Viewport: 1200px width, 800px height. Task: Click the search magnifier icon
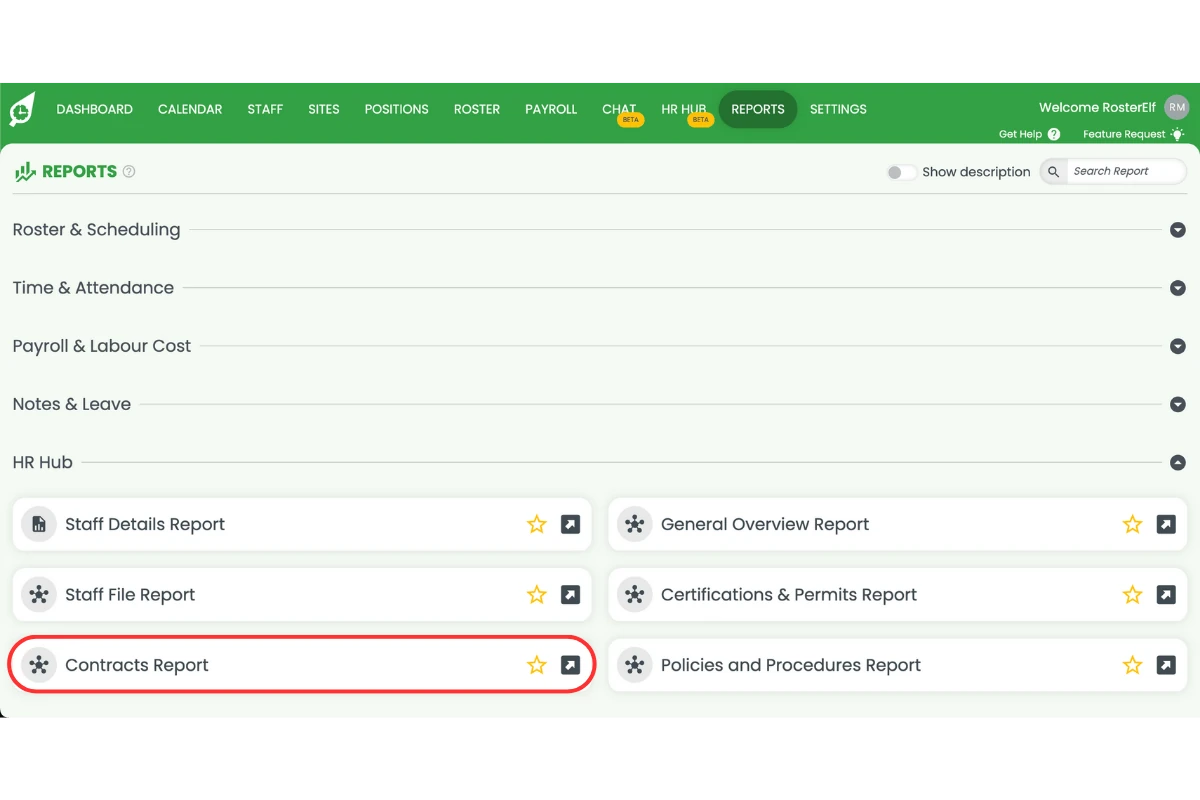point(1053,172)
